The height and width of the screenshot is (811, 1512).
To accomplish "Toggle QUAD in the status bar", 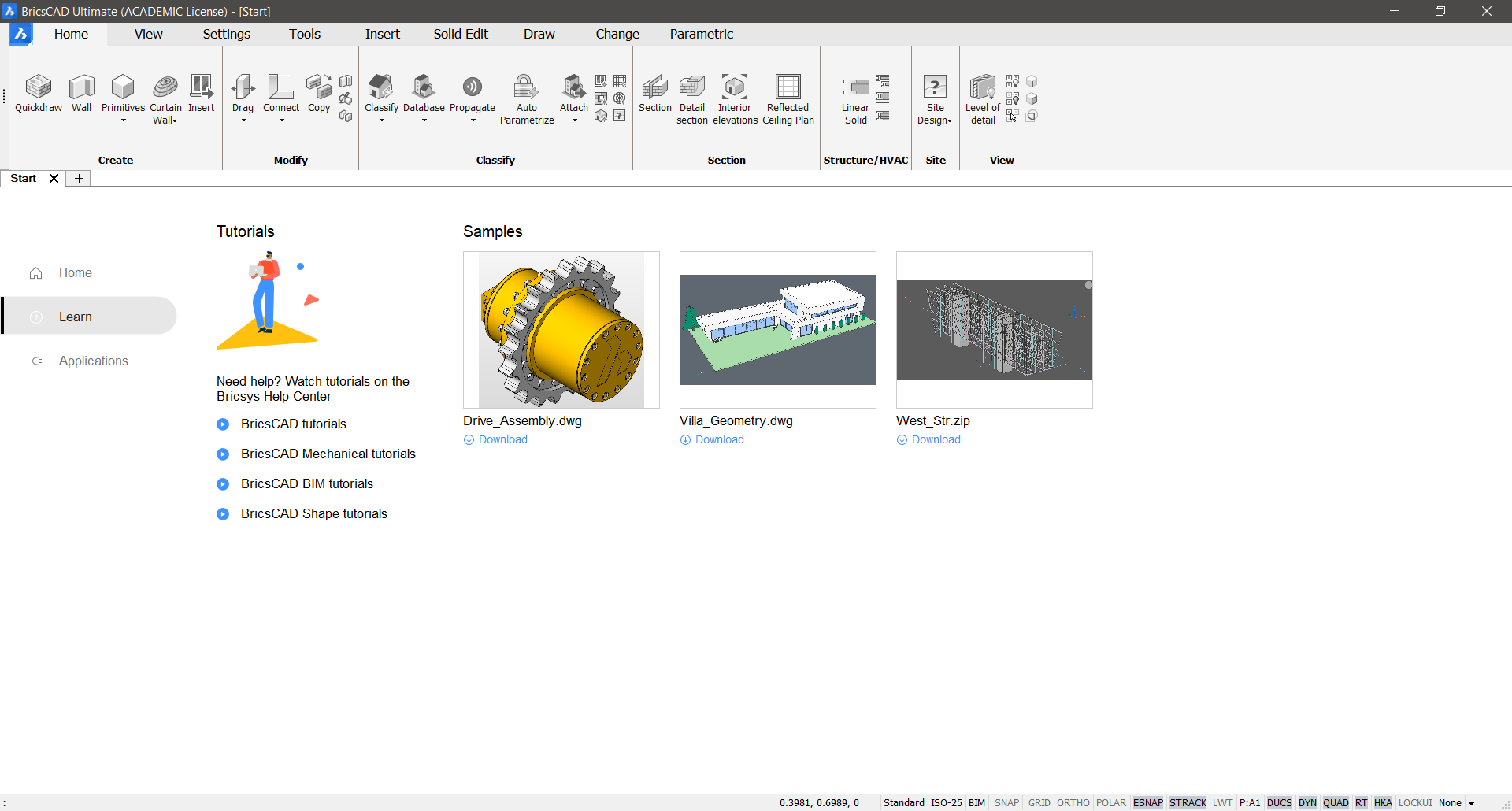I will pos(1336,803).
